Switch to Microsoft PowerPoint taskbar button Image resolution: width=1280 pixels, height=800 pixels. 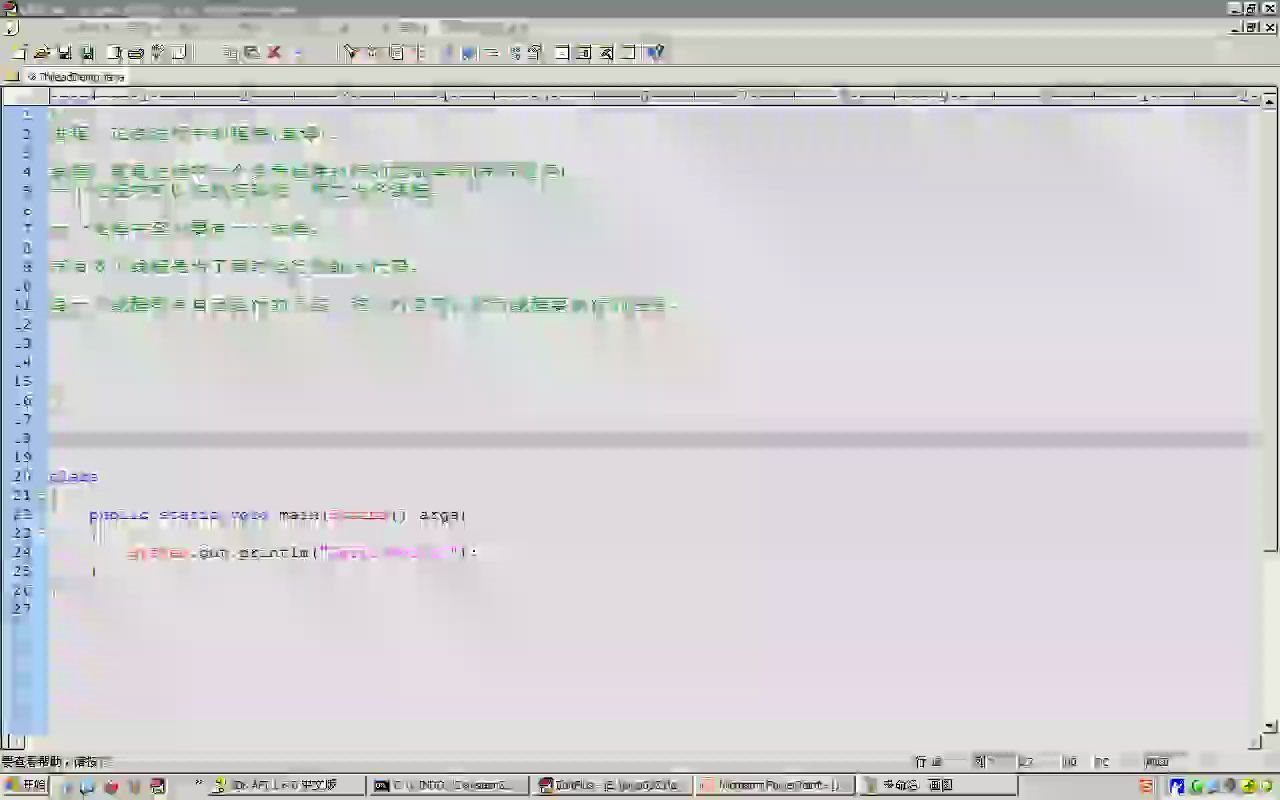point(776,786)
